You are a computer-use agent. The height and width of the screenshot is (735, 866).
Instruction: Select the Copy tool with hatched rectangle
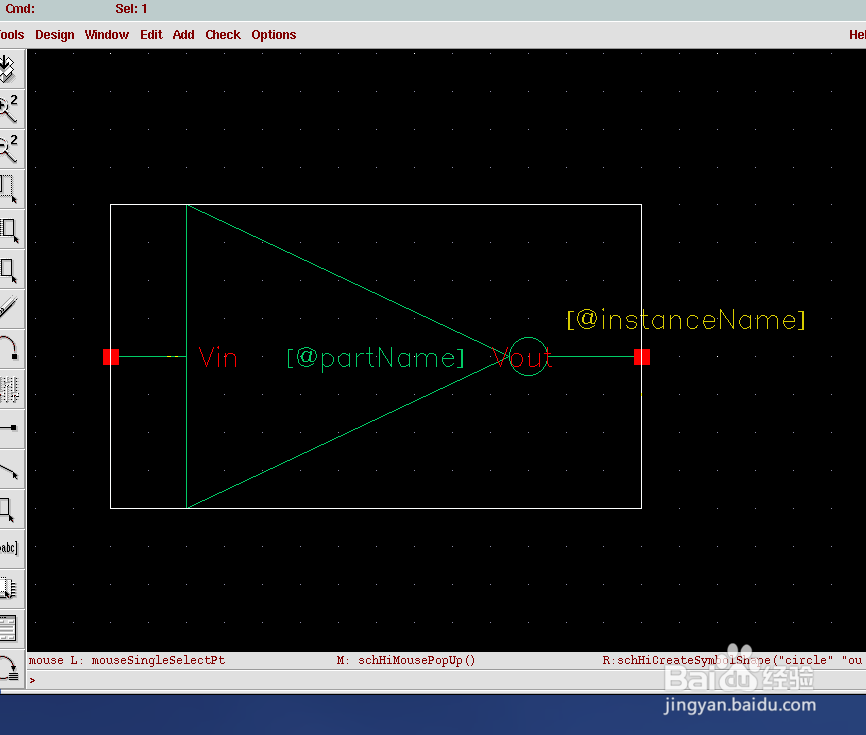click(x=10, y=229)
